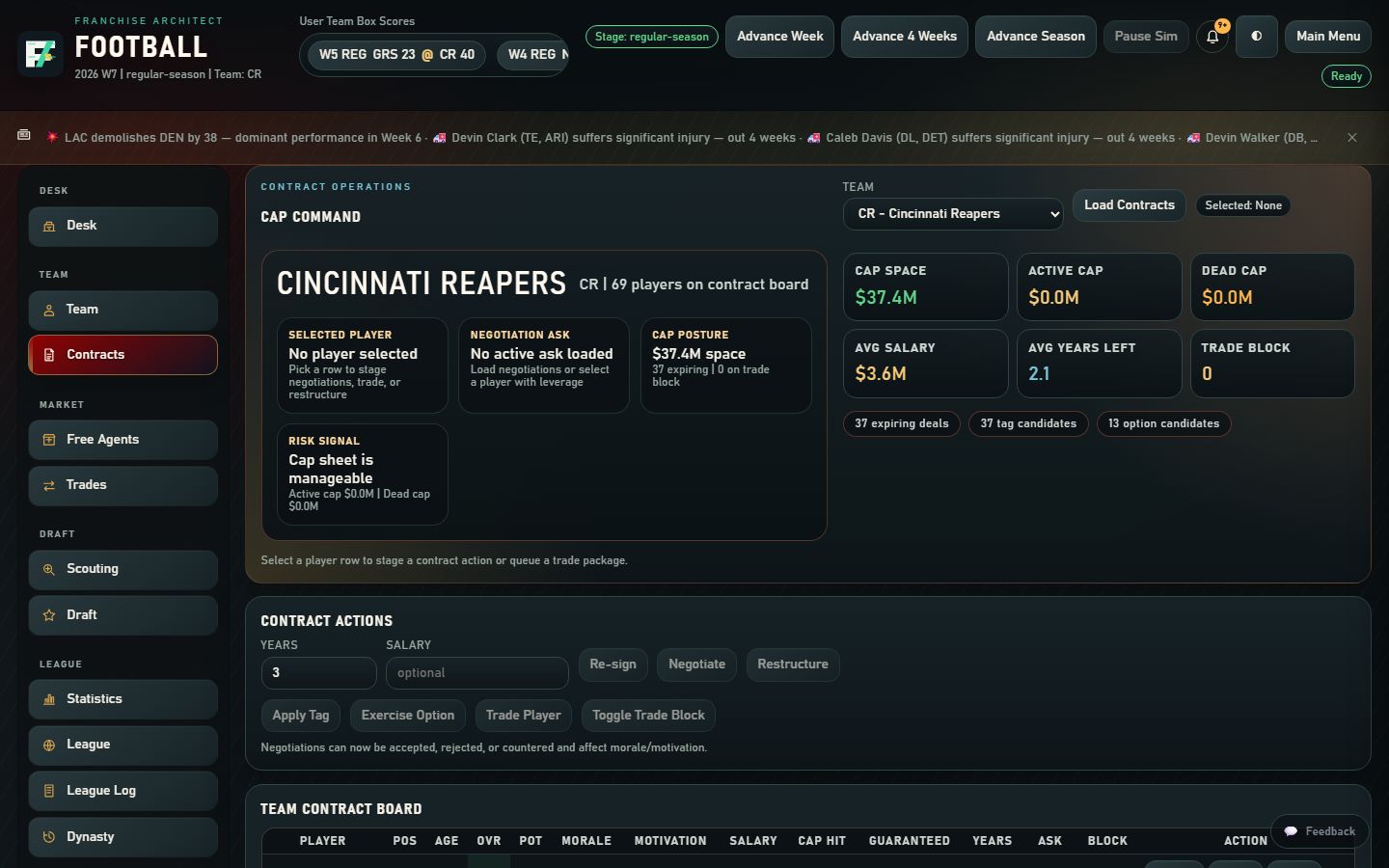Viewport: 1389px width, 868px height.
Task: Click the League Log sidebar icon
Action: (x=49, y=791)
